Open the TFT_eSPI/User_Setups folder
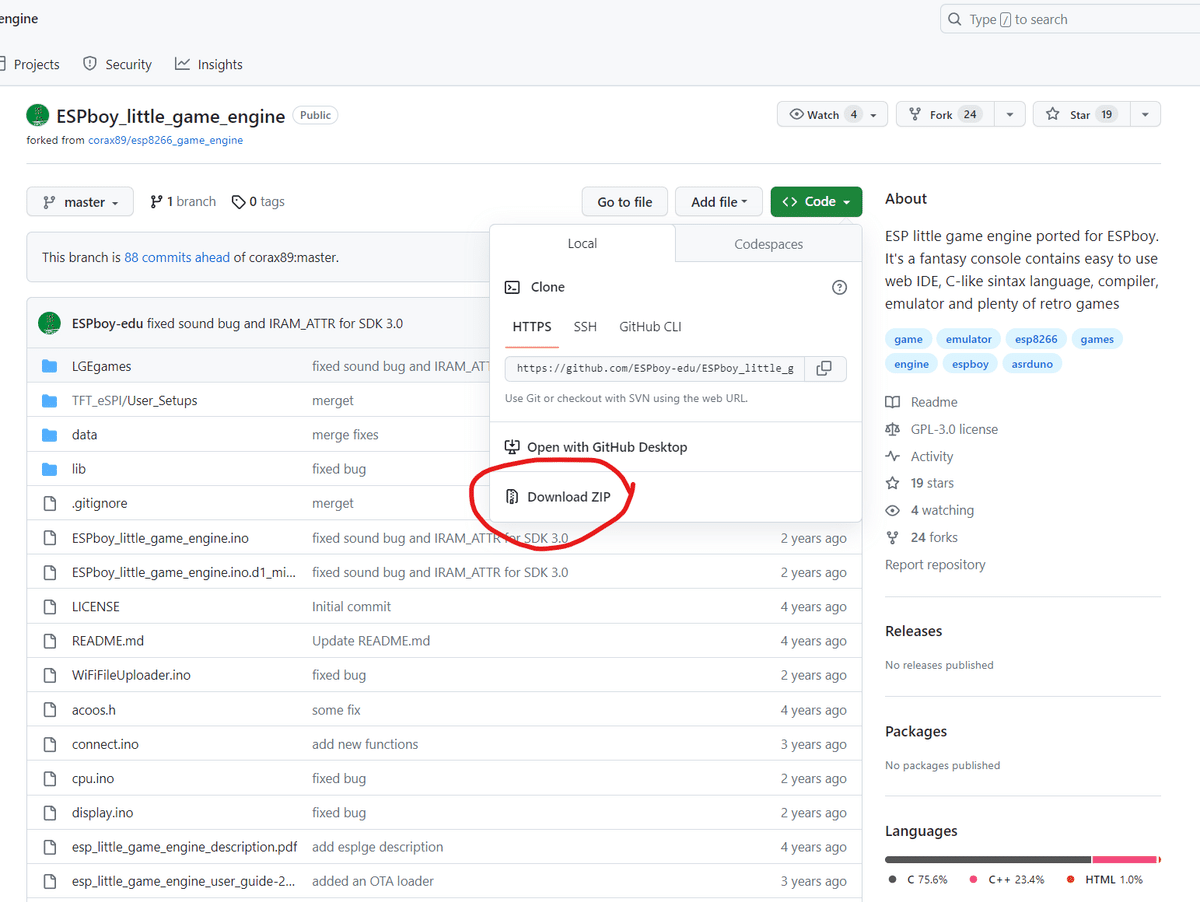 pyautogui.click(x=135, y=400)
